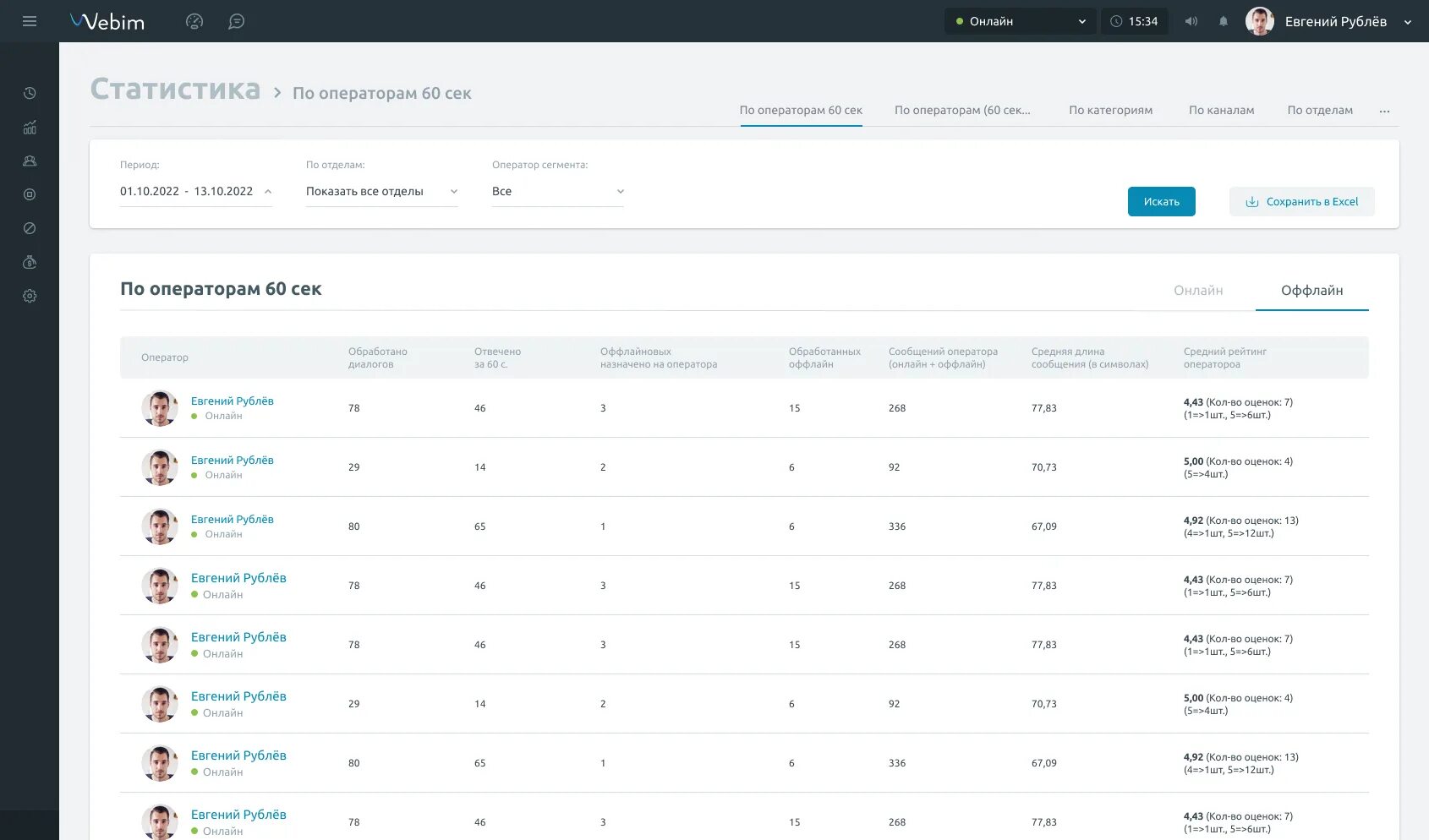The height and width of the screenshot is (840, 1429).
Task: Click the Отвечено за 60 с. header
Action: [x=497, y=357]
